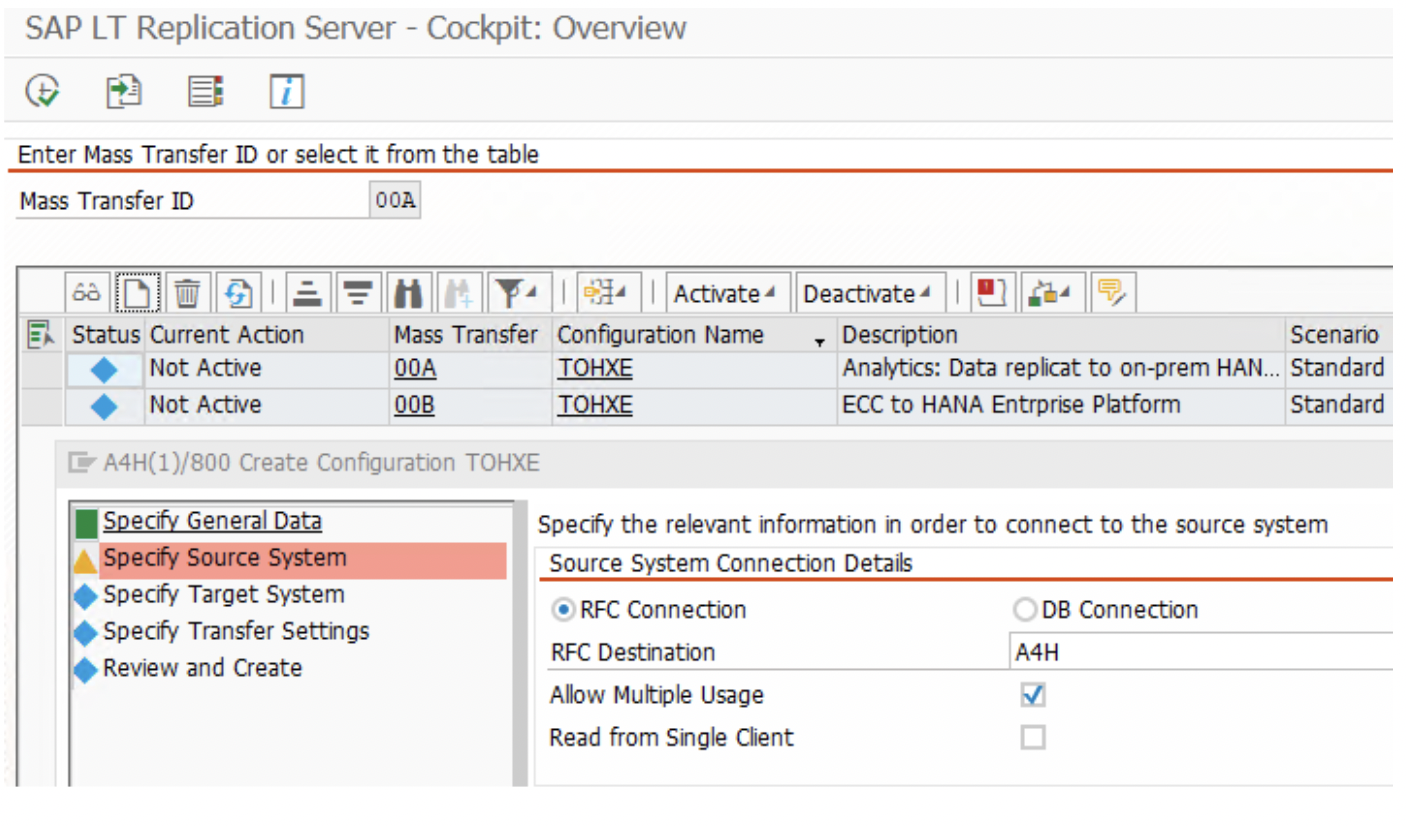Click Configuration Name column sort arrow

(x=821, y=342)
